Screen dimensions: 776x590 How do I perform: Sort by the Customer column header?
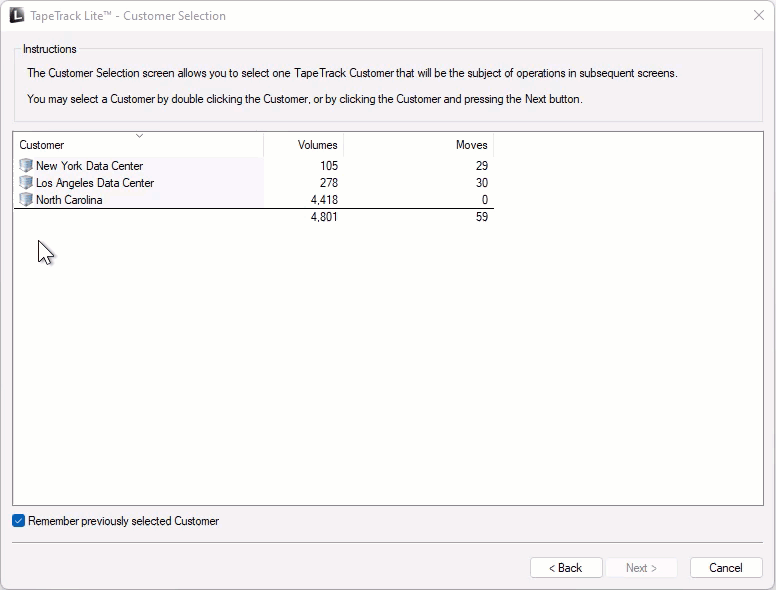click(x=139, y=145)
